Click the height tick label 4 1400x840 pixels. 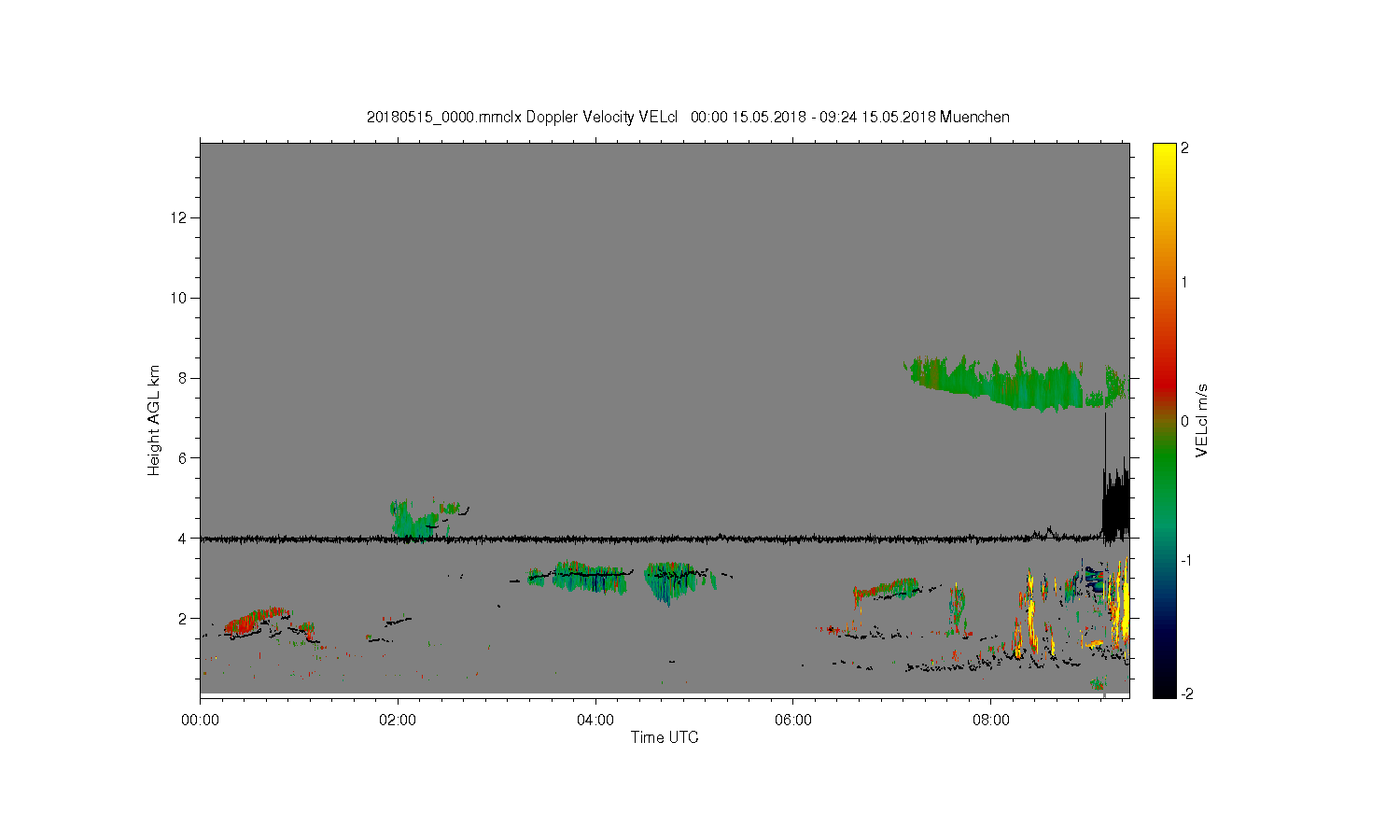click(183, 538)
